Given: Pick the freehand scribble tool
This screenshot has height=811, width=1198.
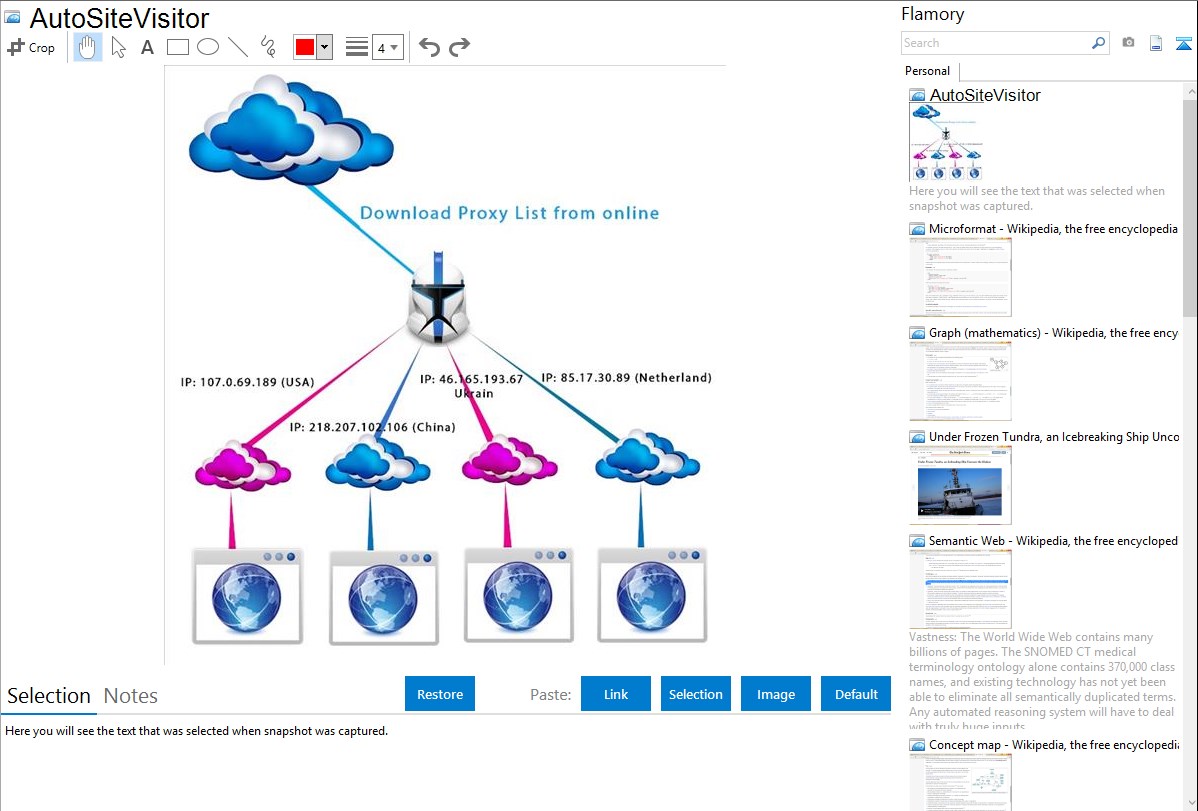Looking at the screenshot, I should click(268, 47).
